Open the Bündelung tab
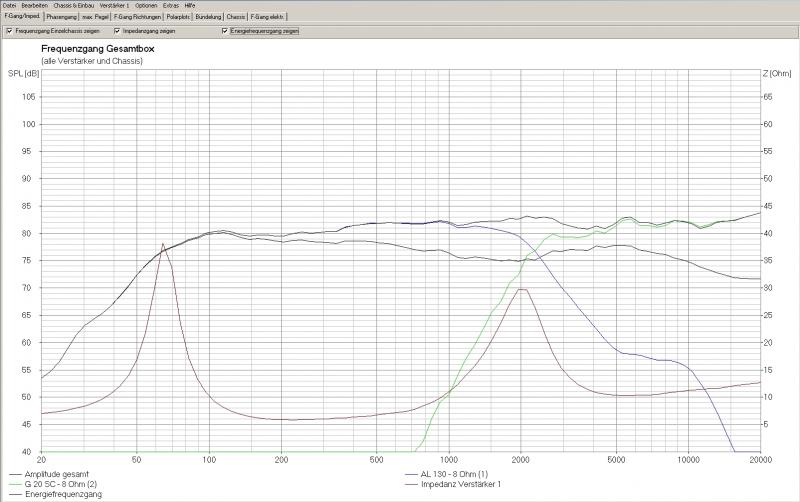Image resolution: width=800 pixels, height=502 pixels. pyautogui.click(x=209, y=17)
